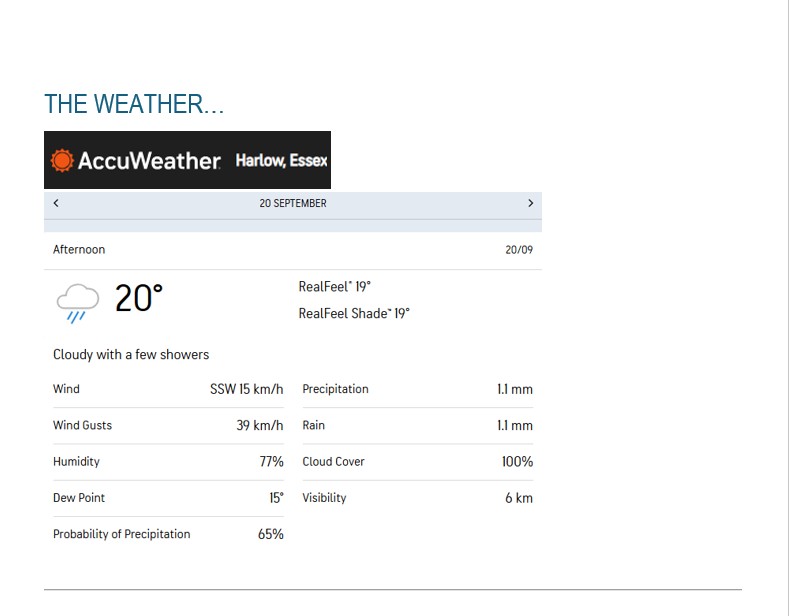Select the 20 SEPTEMBER date header

pos(293,203)
